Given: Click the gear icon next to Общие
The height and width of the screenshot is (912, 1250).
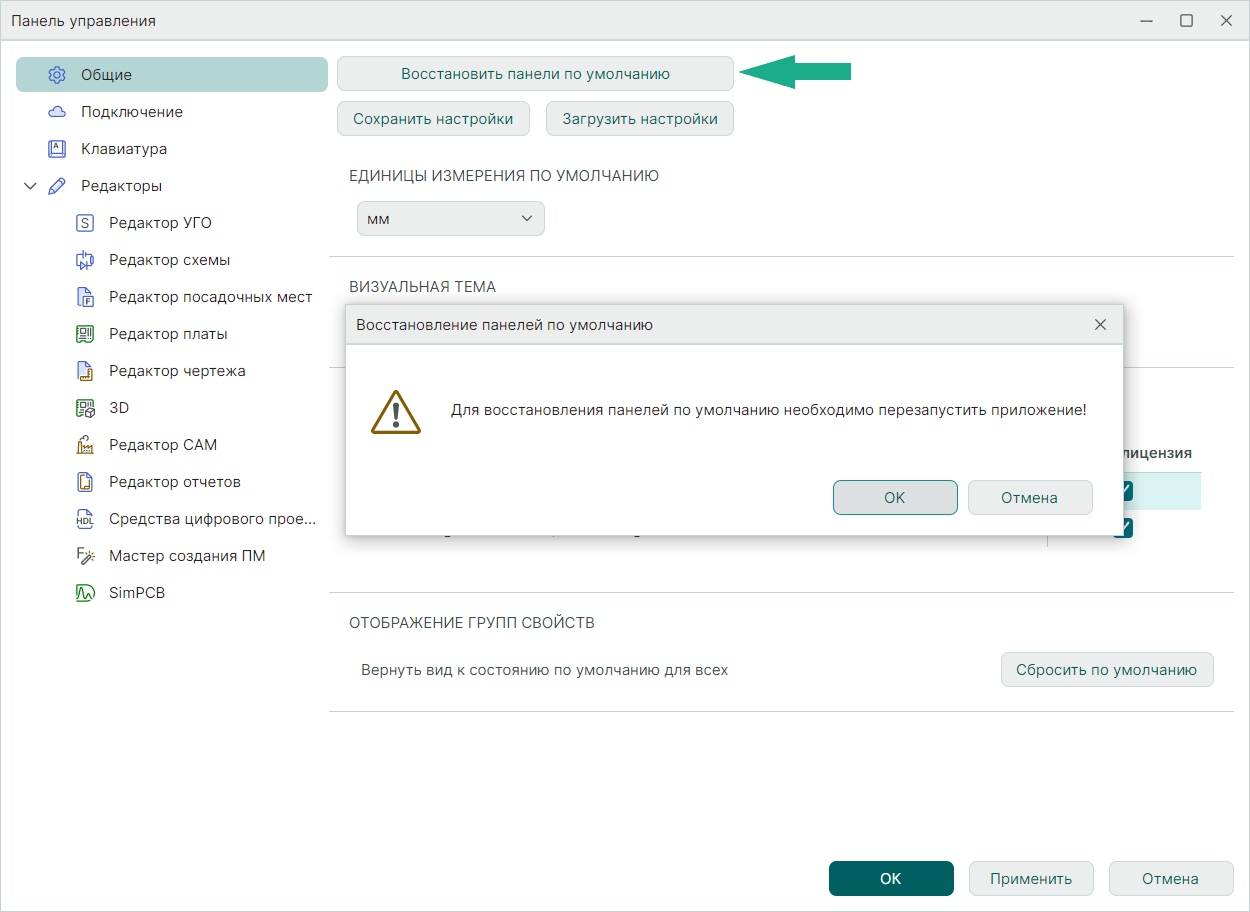Looking at the screenshot, I should (x=57, y=75).
